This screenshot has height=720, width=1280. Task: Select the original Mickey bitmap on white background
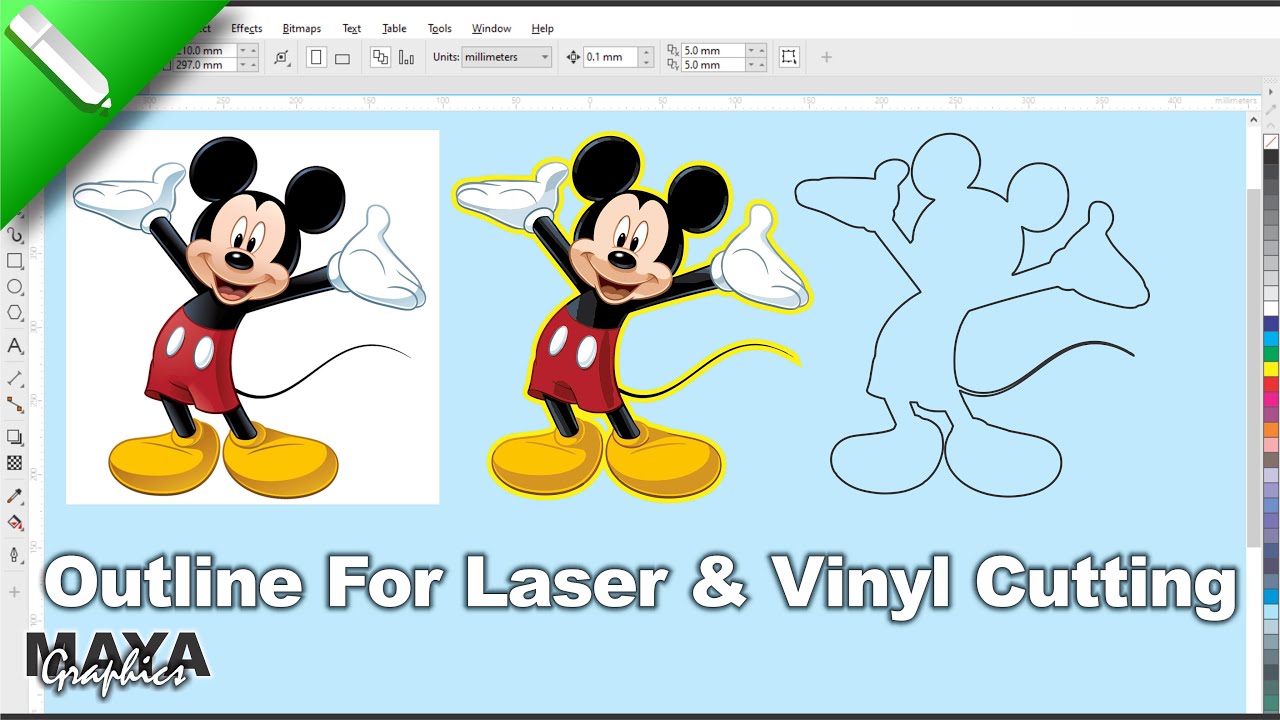pos(252,317)
